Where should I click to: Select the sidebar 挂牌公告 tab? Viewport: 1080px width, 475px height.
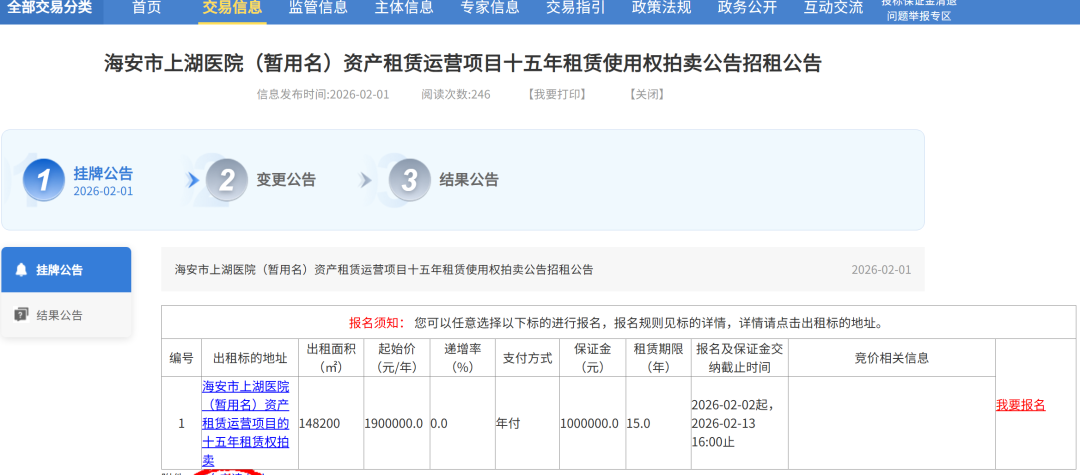(x=66, y=270)
